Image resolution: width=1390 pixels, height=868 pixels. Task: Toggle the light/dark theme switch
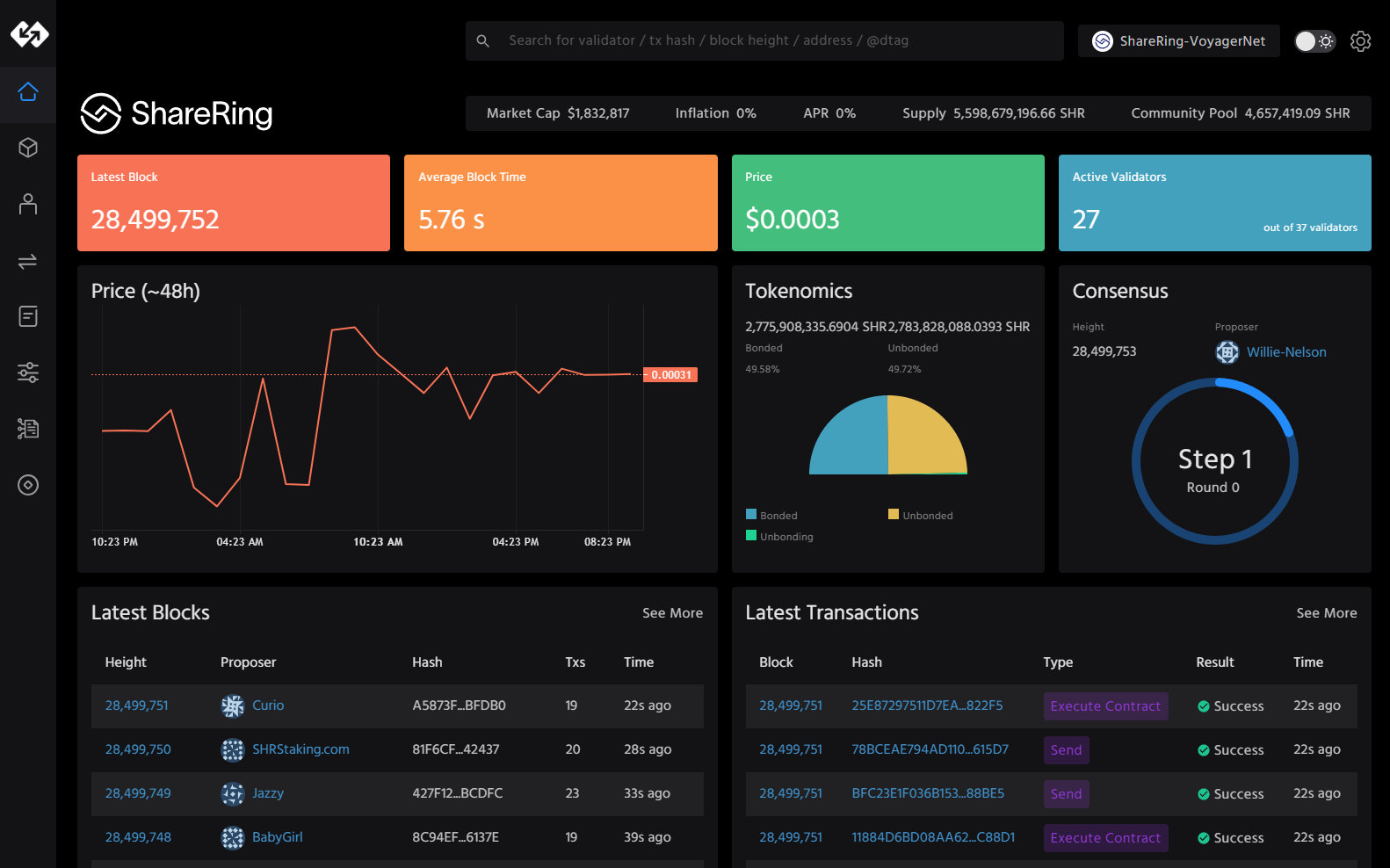click(x=1315, y=41)
